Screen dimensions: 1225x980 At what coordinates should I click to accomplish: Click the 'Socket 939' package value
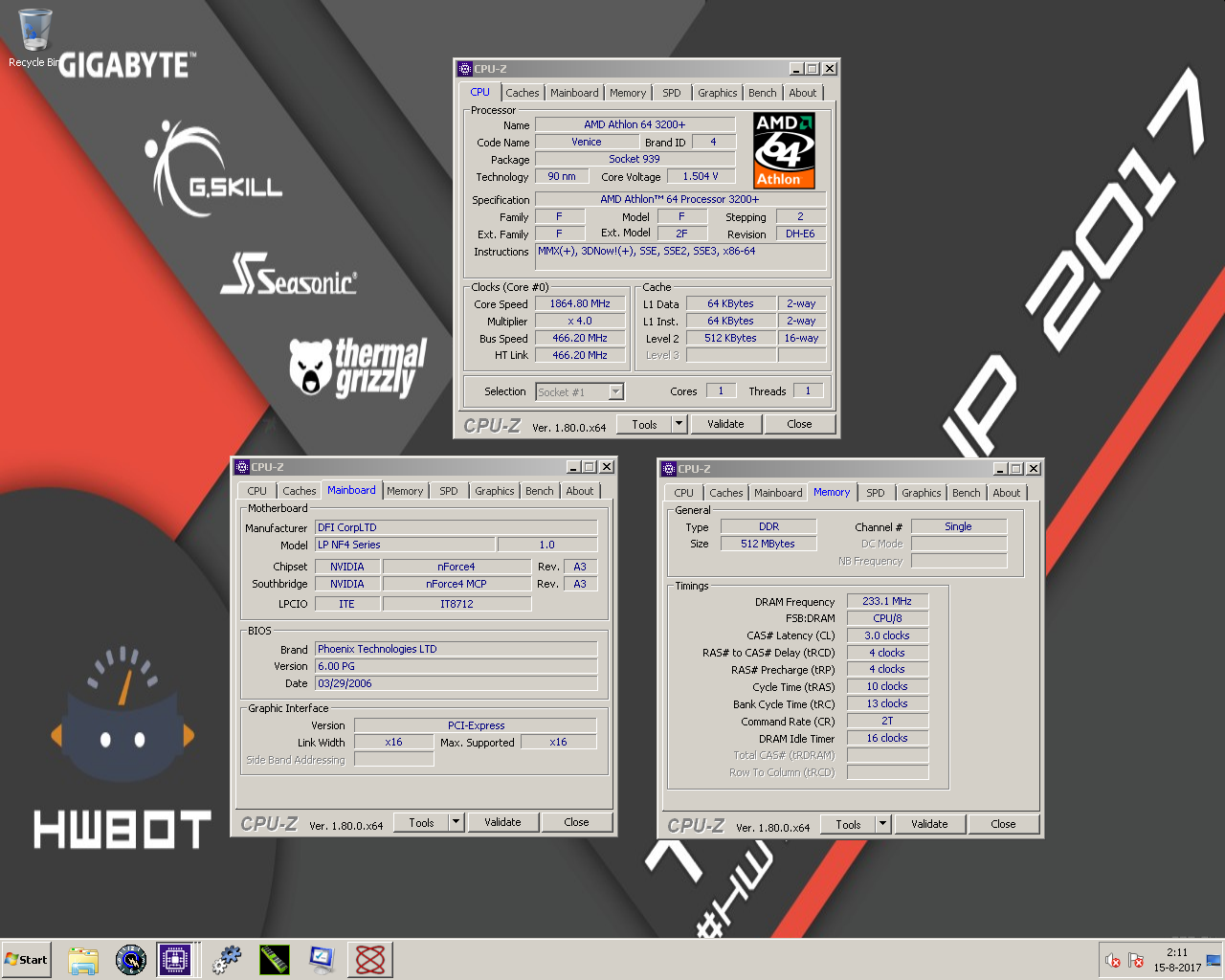(635, 159)
